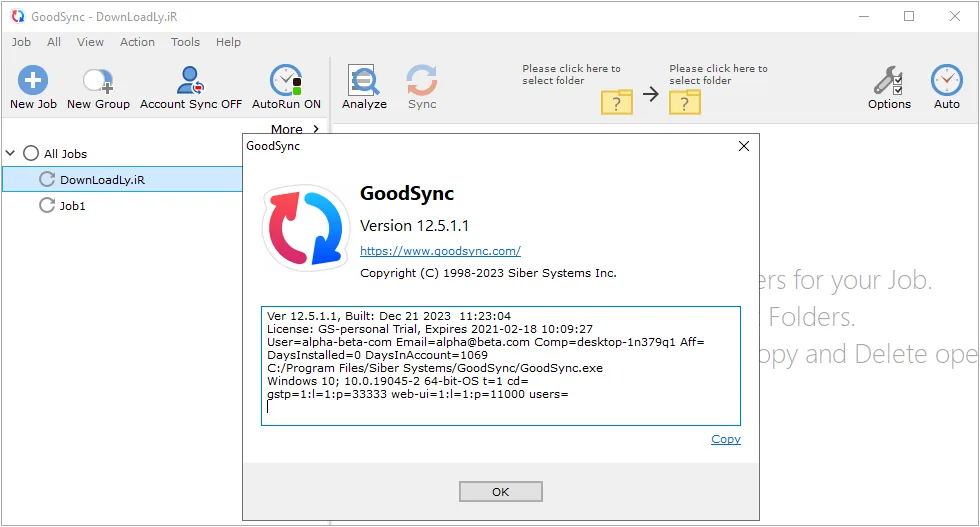This screenshot has width=980, height=527.
Task: Open the goodsync.com website link
Action: pyautogui.click(x=440, y=251)
